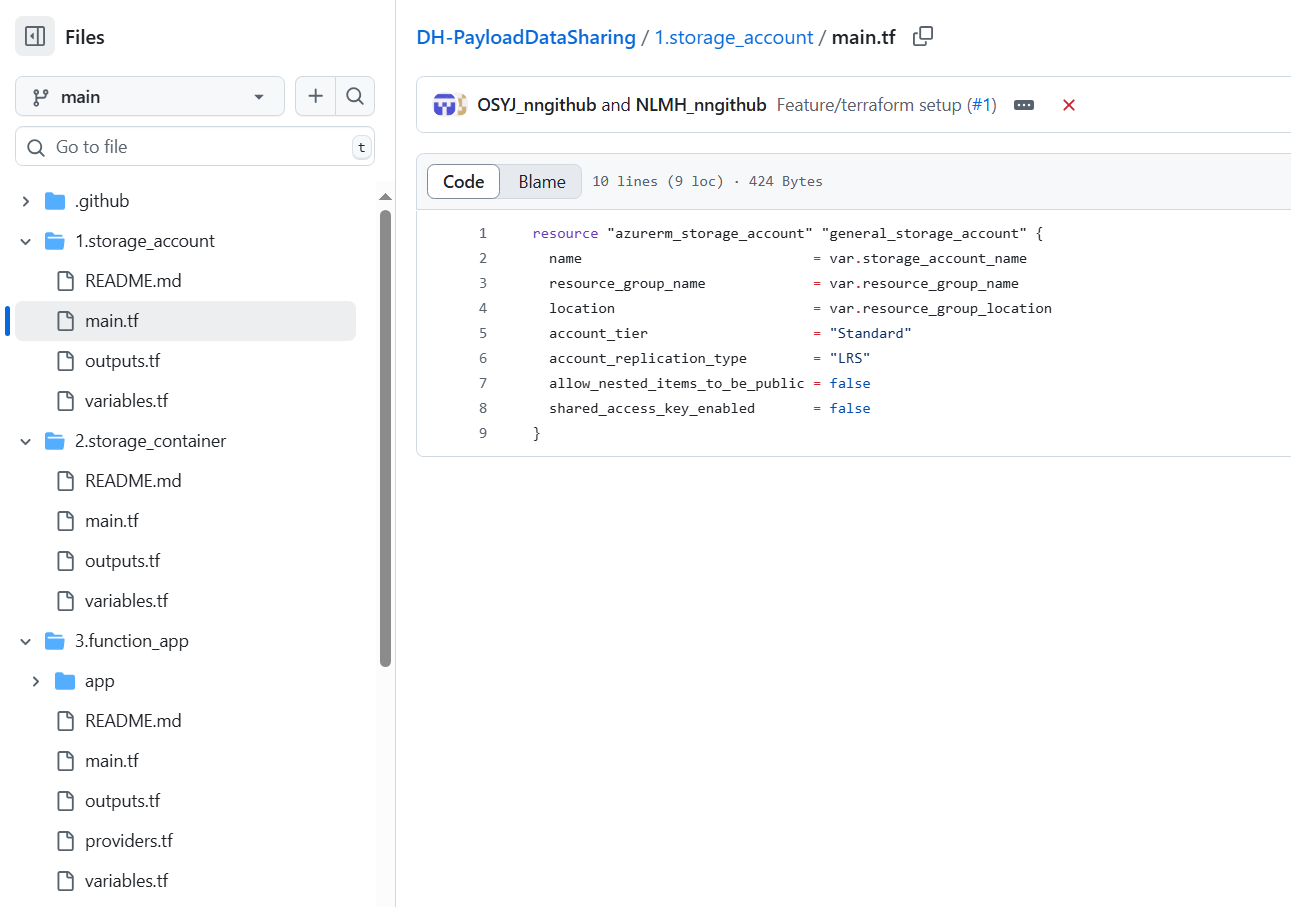
Task: Select the 1.storage_account folder
Action: (145, 241)
